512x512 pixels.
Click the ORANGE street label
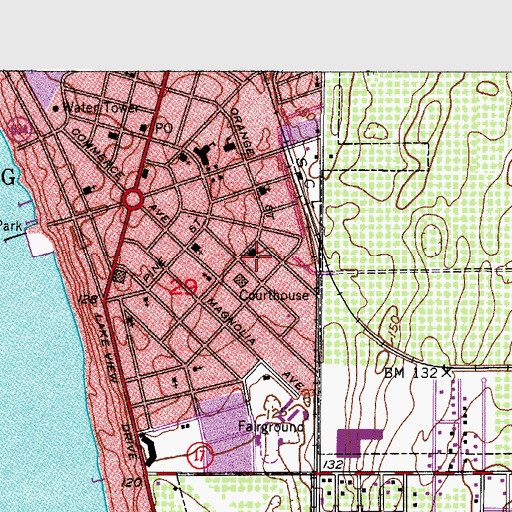pos(242,132)
